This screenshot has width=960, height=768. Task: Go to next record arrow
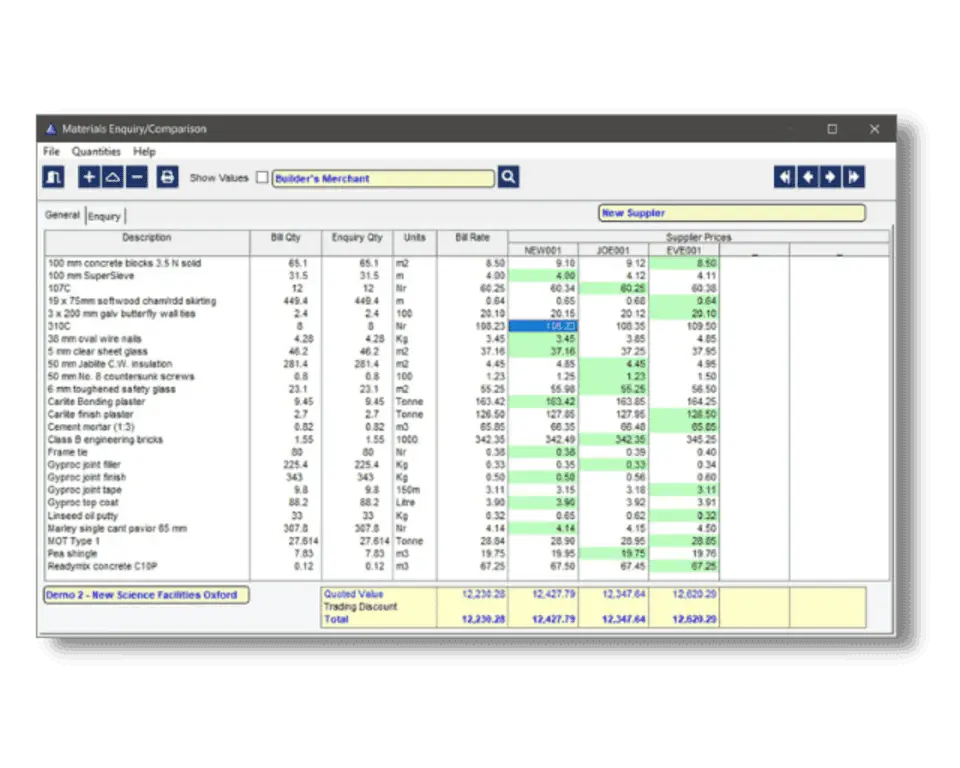pos(830,177)
